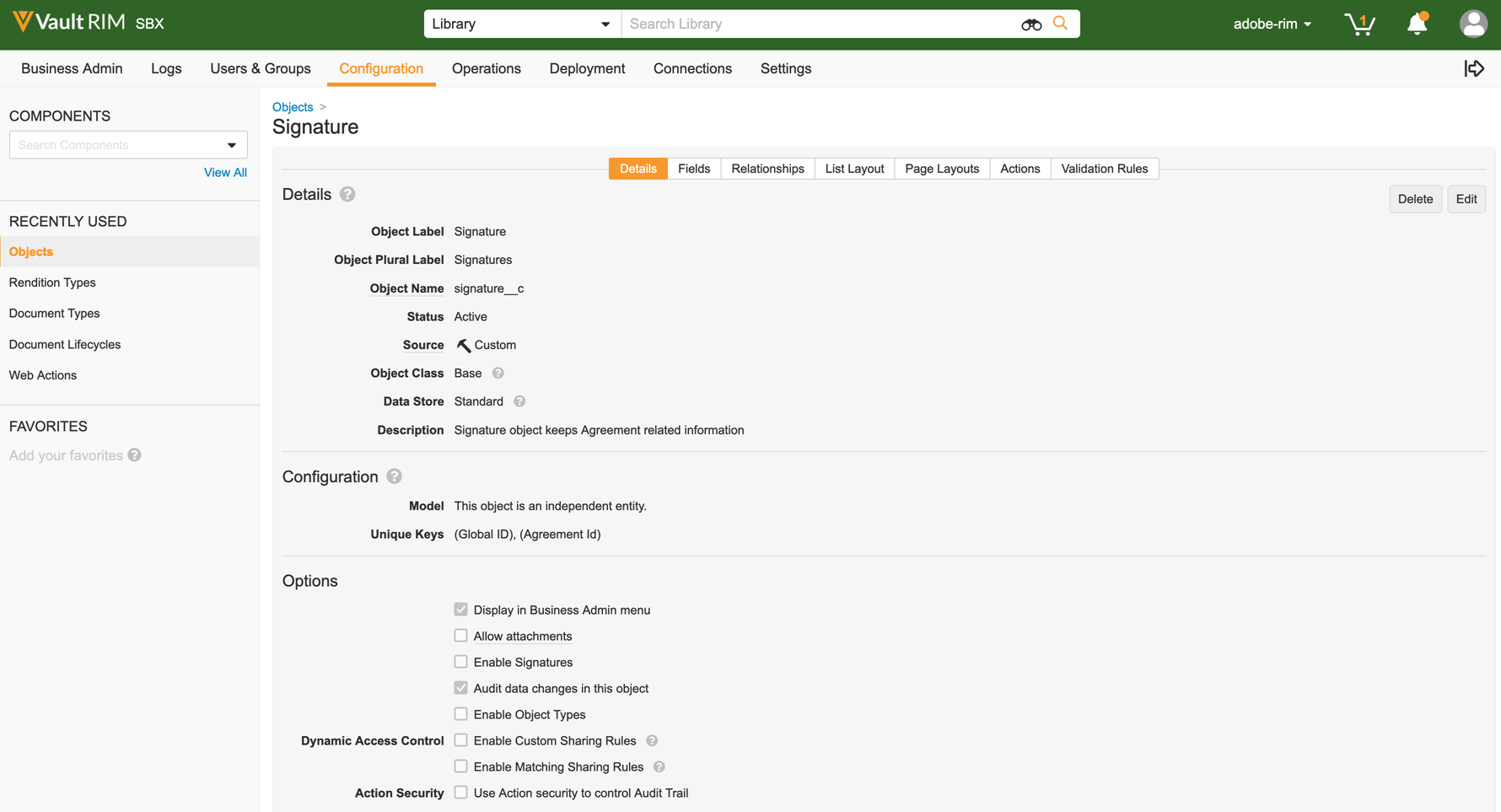1501x812 pixels.
Task: Open the notifications bell
Action: tap(1418, 24)
